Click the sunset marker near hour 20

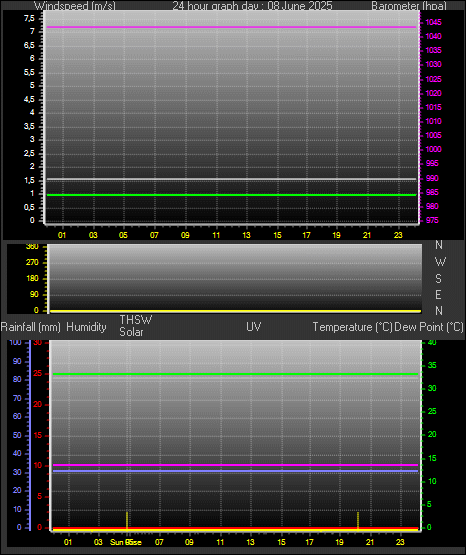pyautogui.click(x=358, y=521)
